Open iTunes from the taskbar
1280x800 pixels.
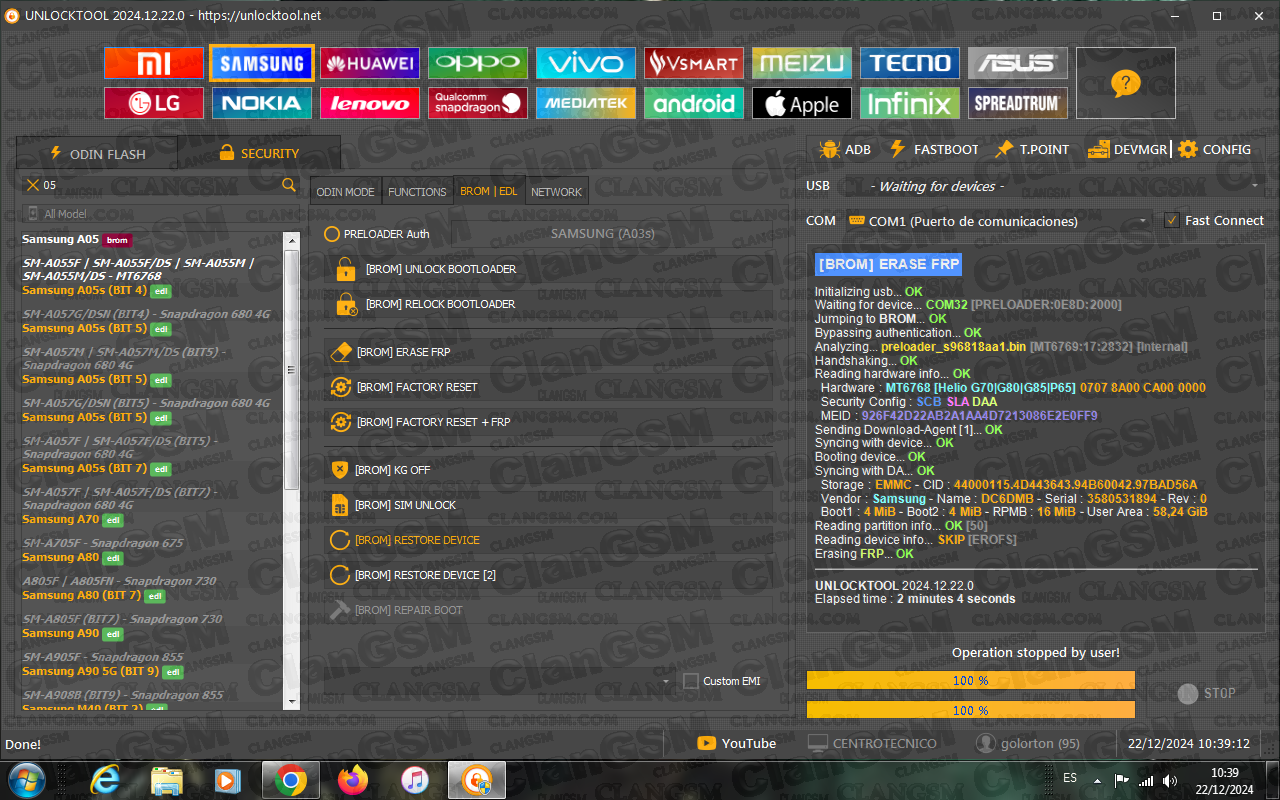[x=414, y=779]
